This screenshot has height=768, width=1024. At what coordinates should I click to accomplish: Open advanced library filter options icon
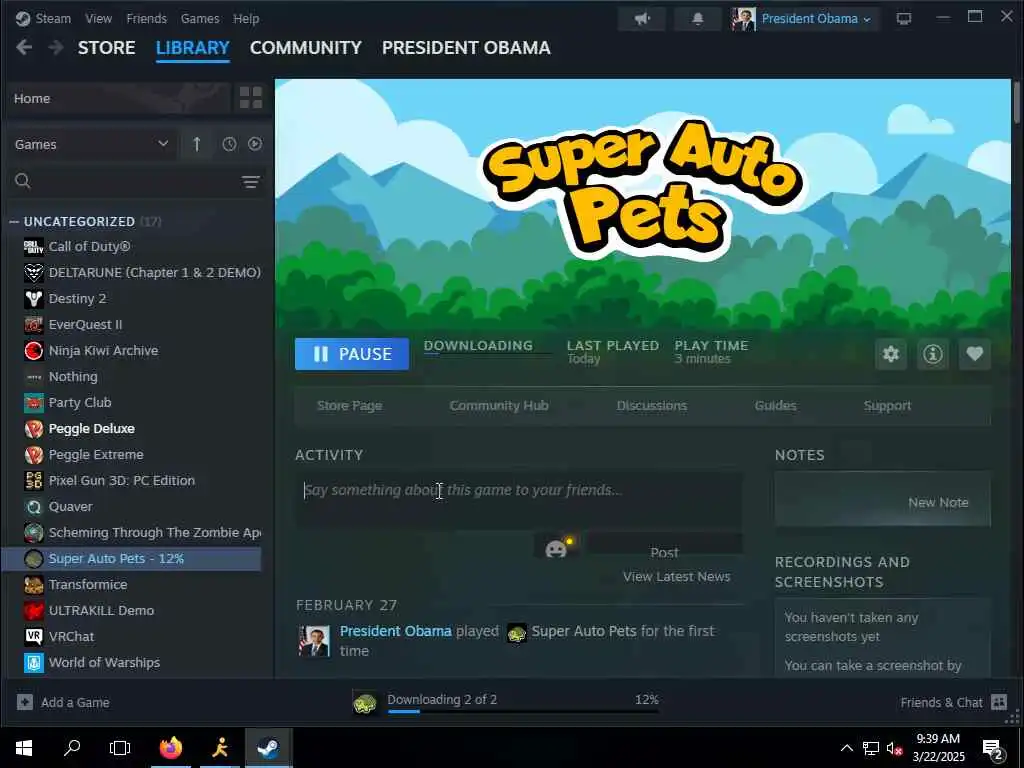(251, 182)
